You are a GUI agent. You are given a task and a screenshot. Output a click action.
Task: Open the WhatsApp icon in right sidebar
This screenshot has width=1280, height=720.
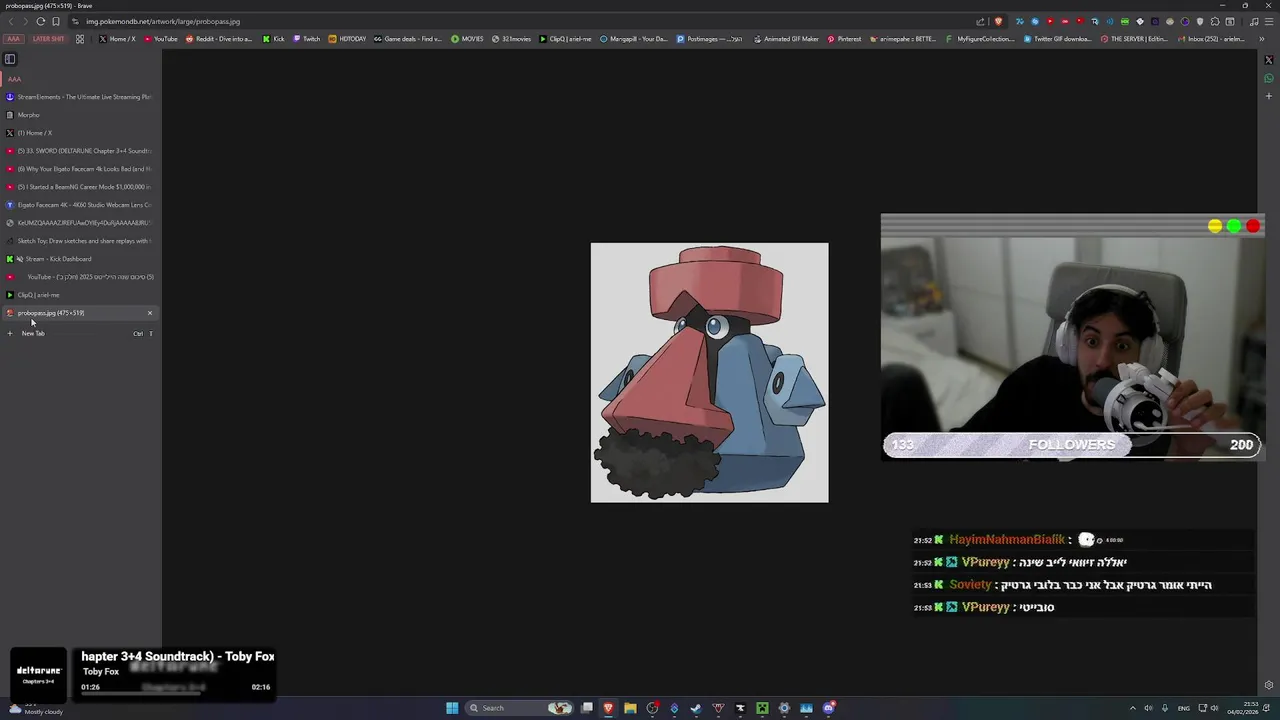[x=1269, y=78]
